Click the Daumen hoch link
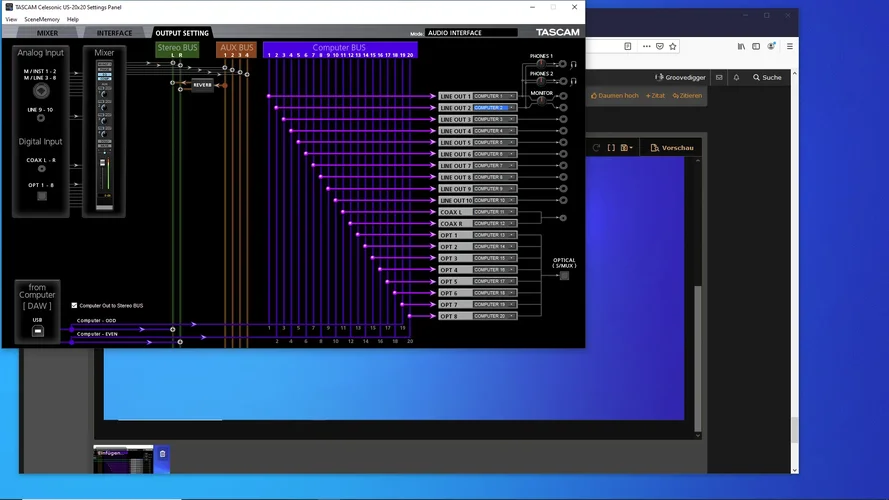 (614, 96)
